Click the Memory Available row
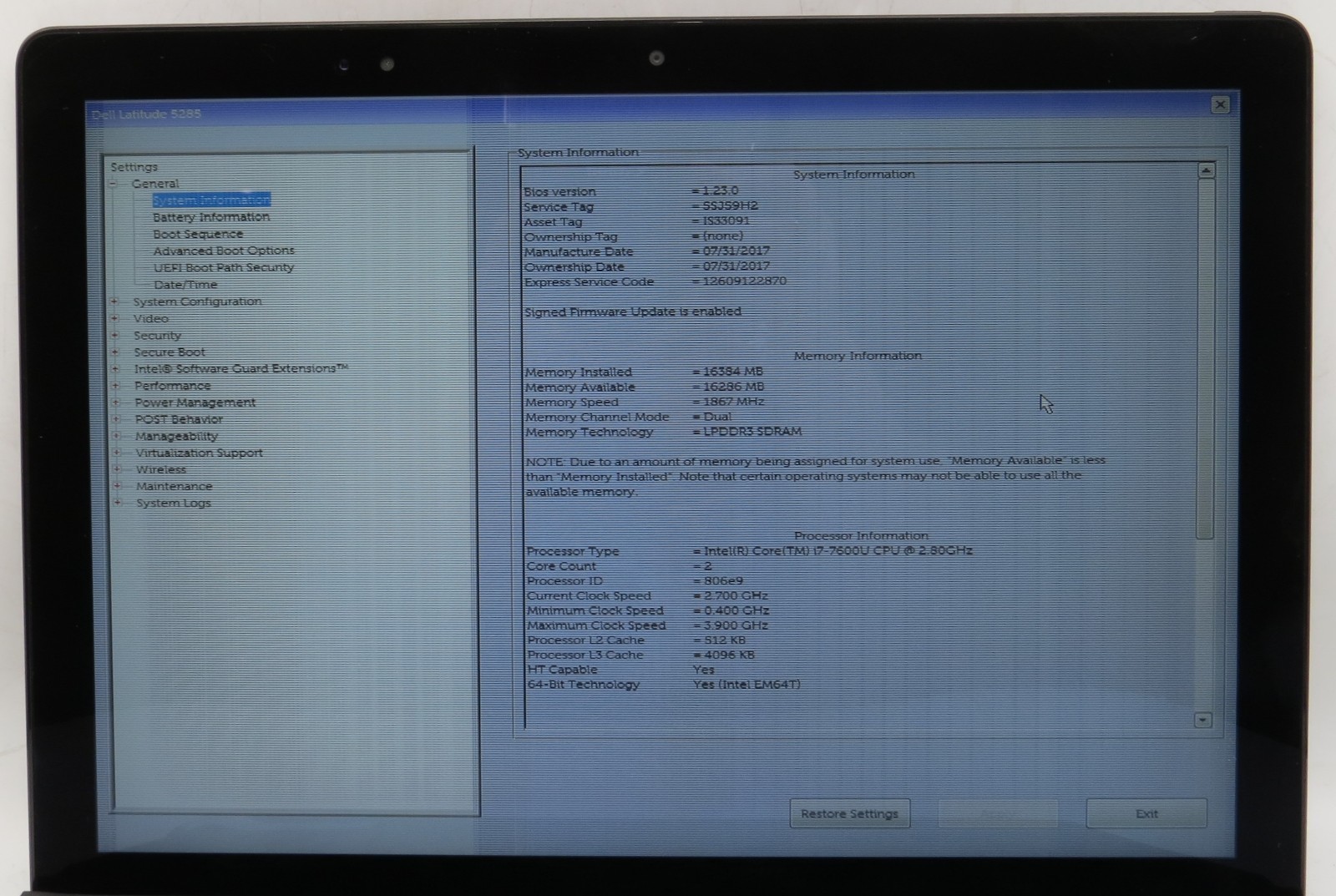The width and height of the screenshot is (1336, 896). [645, 387]
